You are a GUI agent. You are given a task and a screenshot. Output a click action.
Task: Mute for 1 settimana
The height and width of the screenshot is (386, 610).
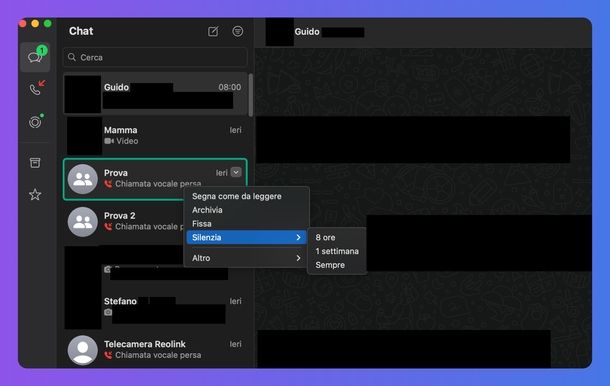(337, 251)
